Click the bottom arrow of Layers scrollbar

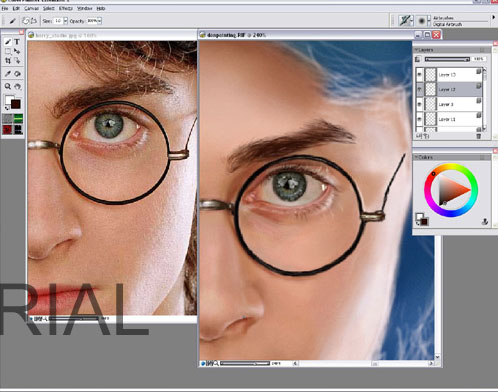coord(484,128)
